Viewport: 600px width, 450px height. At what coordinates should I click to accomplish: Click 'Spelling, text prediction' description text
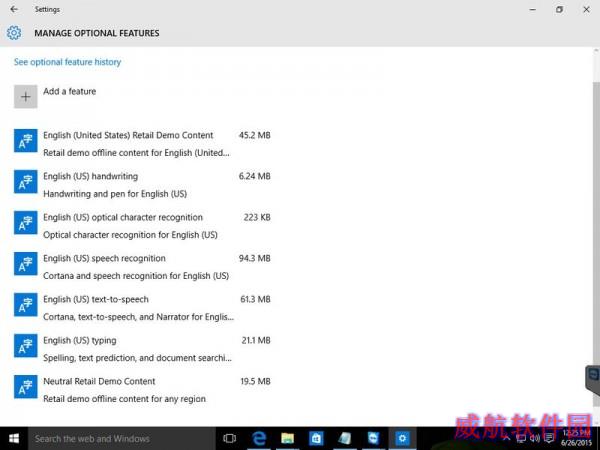(137, 358)
